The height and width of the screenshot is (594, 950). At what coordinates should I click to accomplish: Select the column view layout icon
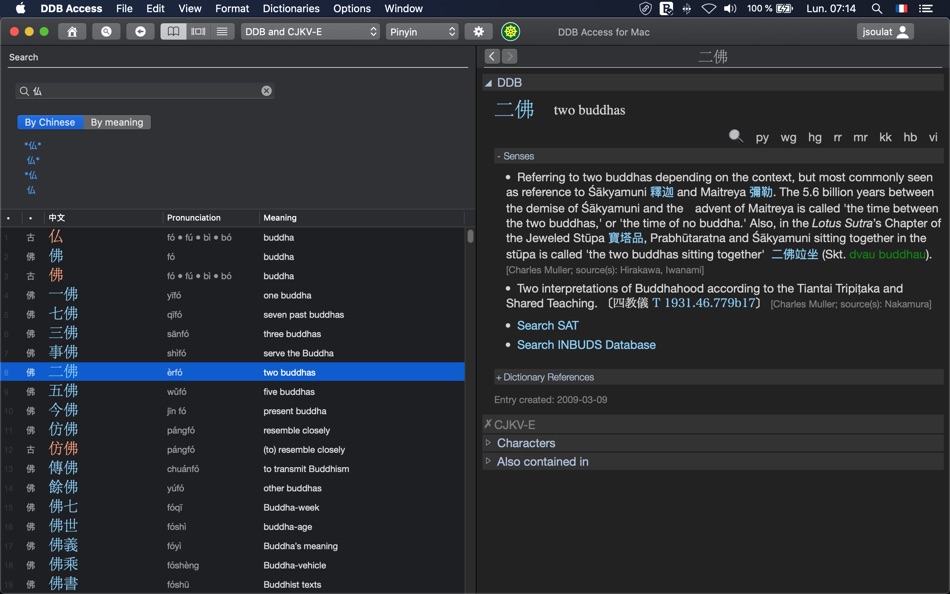(x=198, y=32)
